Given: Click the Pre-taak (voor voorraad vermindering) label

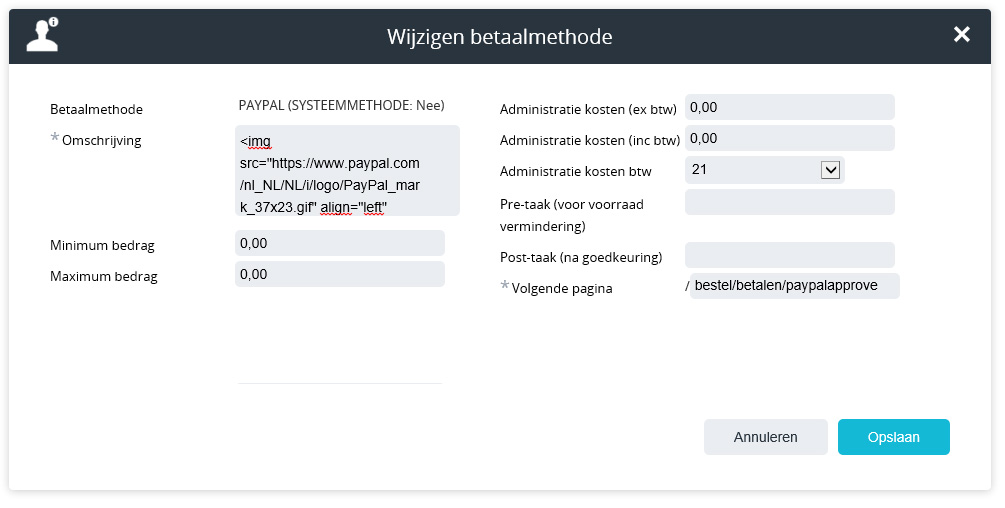Looking at the screenshot, I should tap(572, 215).
